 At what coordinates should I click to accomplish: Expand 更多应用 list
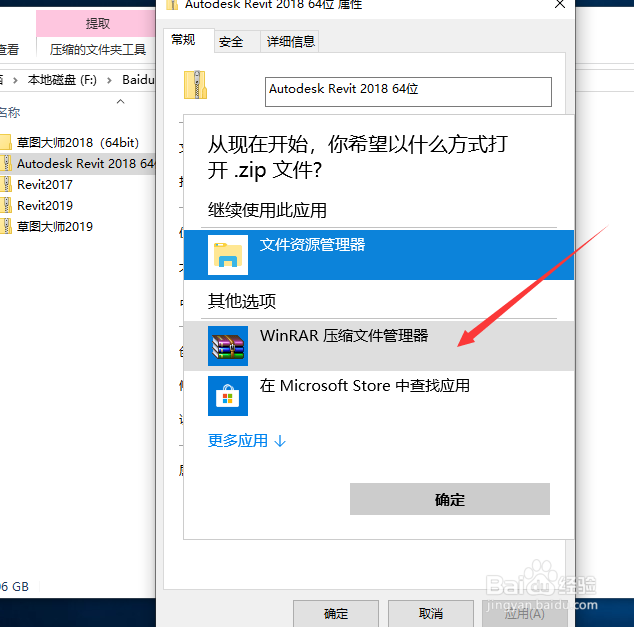247,441
